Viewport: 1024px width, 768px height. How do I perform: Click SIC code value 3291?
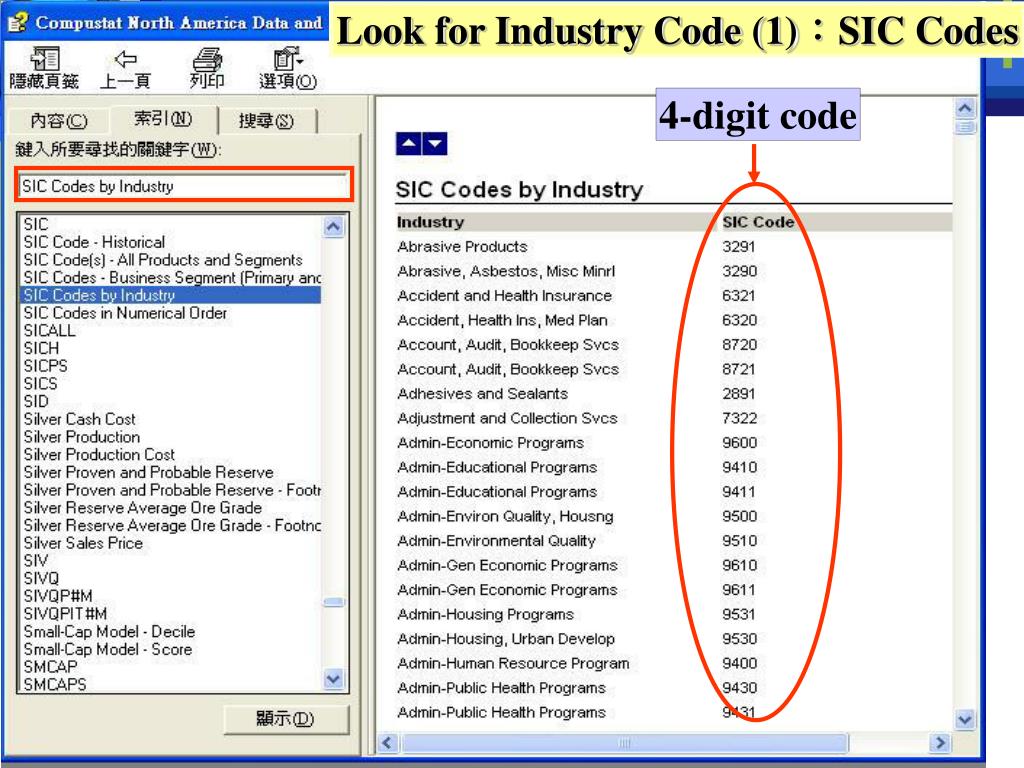coord(739,247)
